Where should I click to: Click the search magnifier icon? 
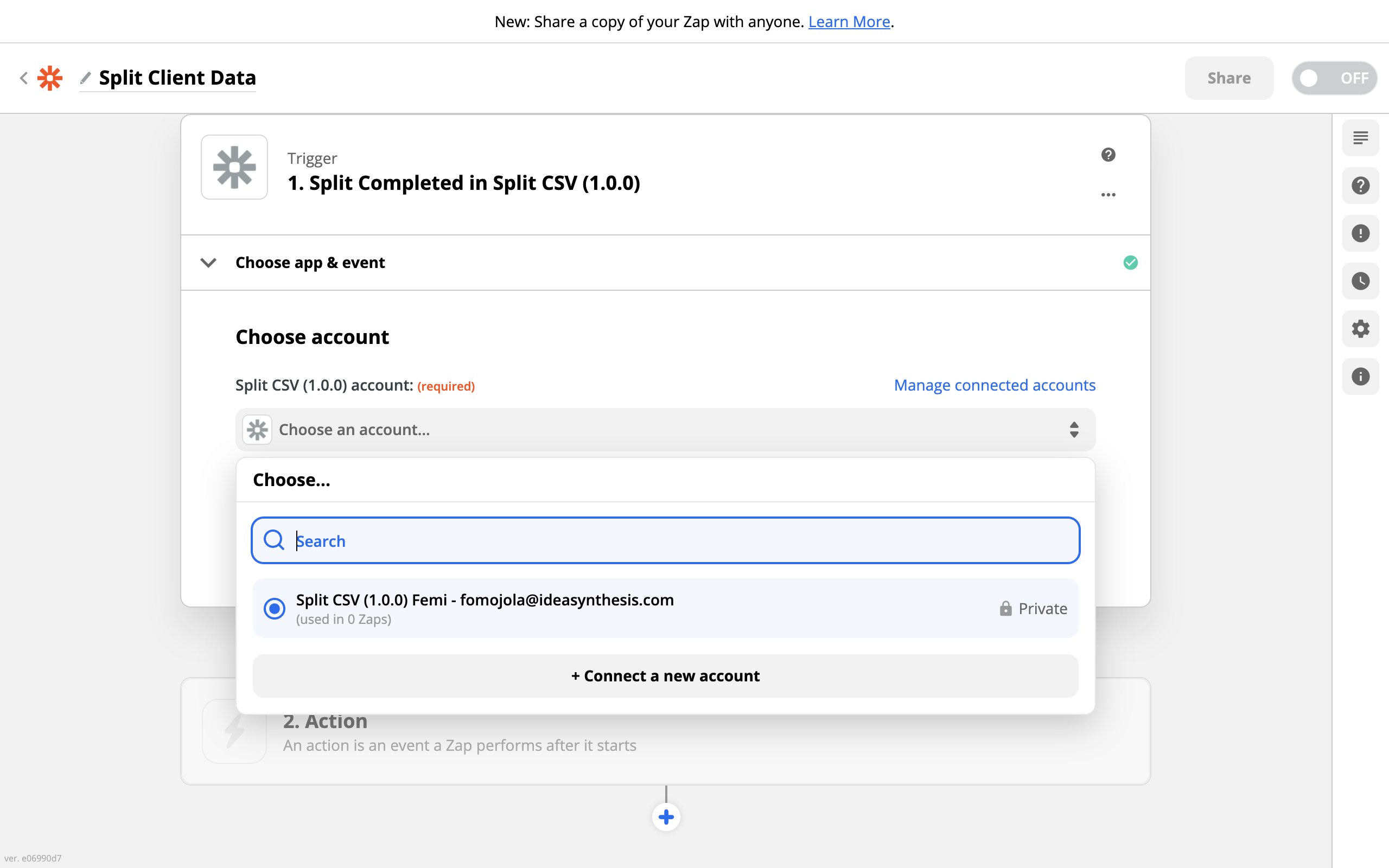coord(274,540)
